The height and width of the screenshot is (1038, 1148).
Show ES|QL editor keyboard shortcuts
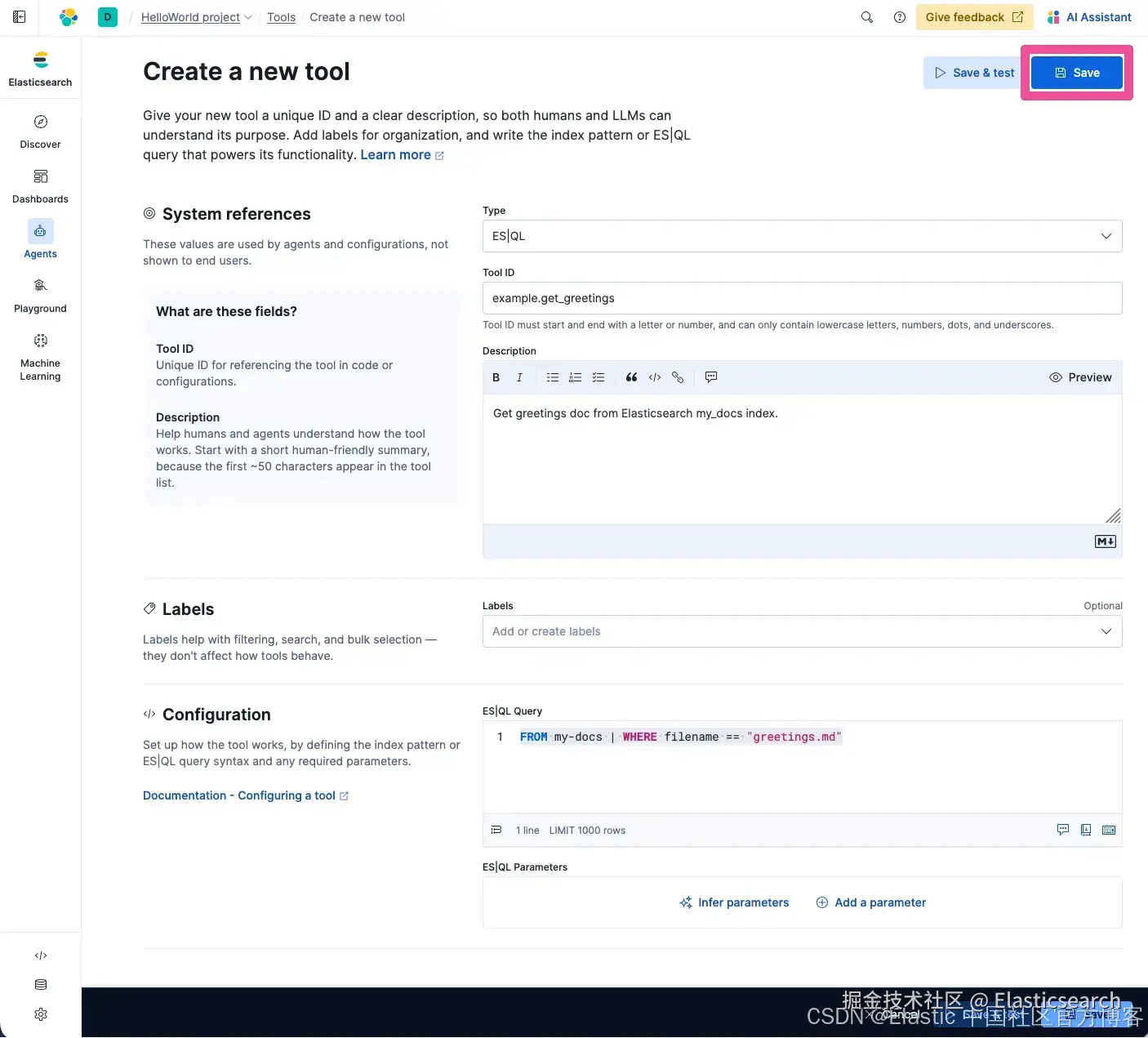point(1109,831)
